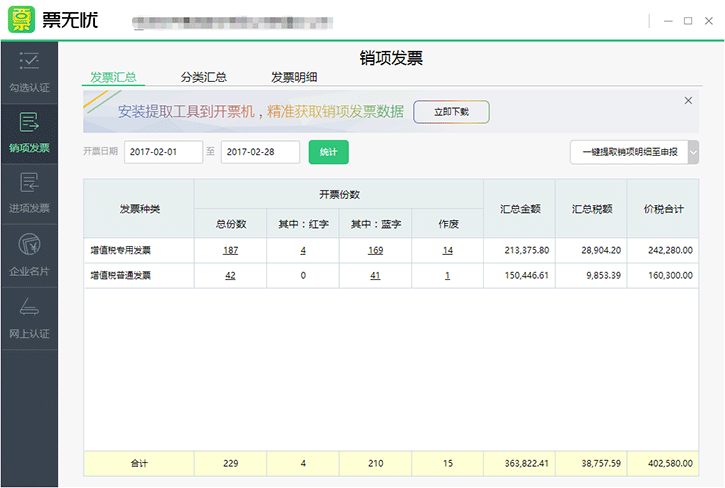Open voided count 14 link
Viewport: 725px width, 488px height.
pyautogui.click(x=448, y=250)
